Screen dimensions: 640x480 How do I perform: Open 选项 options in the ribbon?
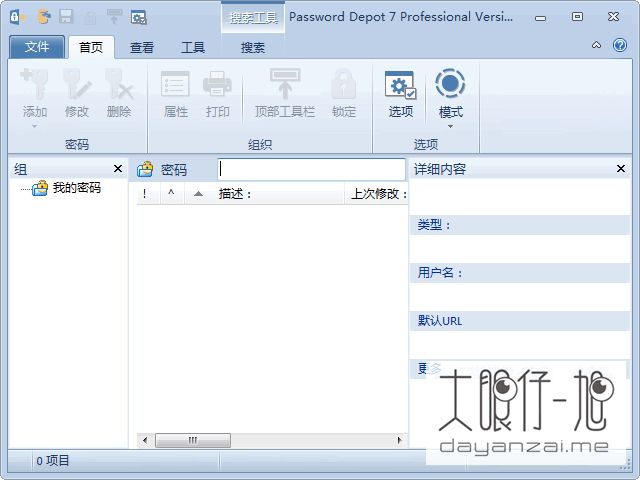(401, 95)
